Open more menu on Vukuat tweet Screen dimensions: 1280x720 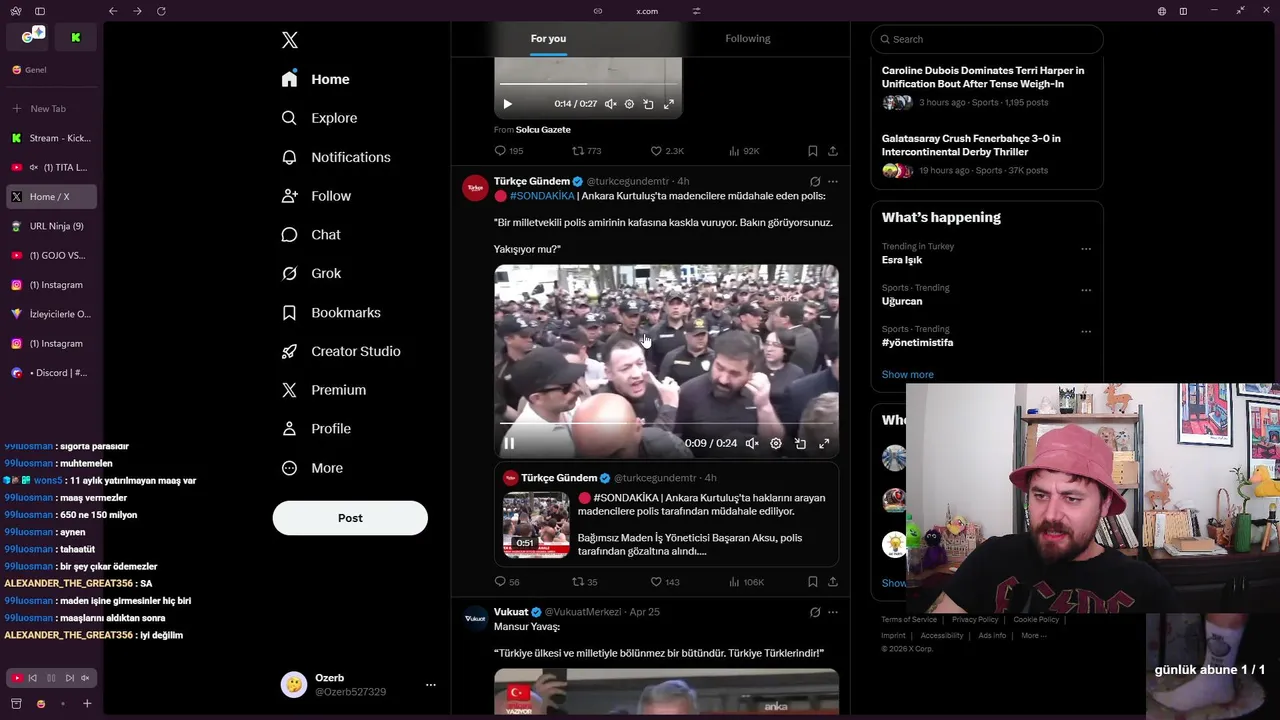pyautogui.click(x=833, y=612)
